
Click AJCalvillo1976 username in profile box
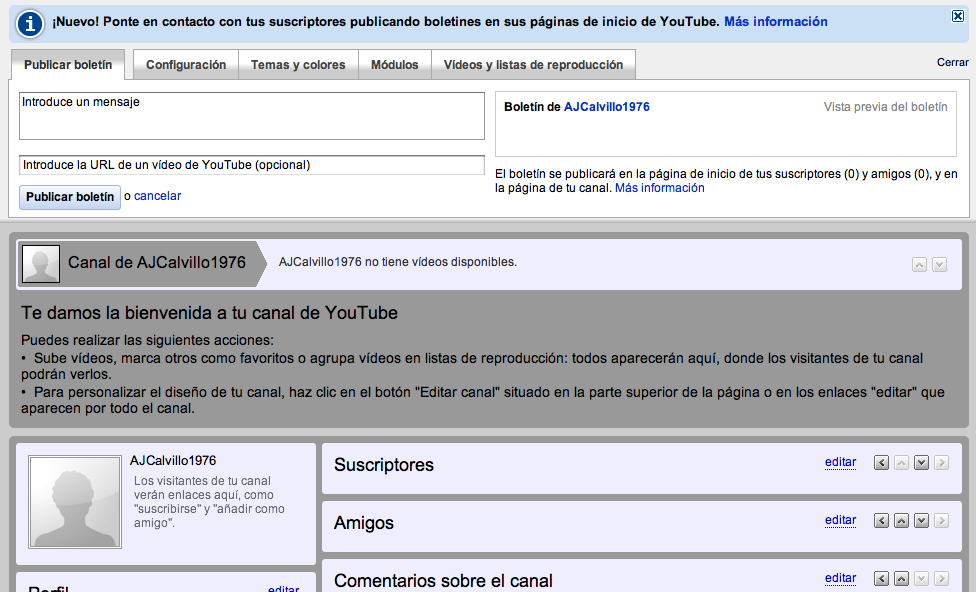[173, 461]
